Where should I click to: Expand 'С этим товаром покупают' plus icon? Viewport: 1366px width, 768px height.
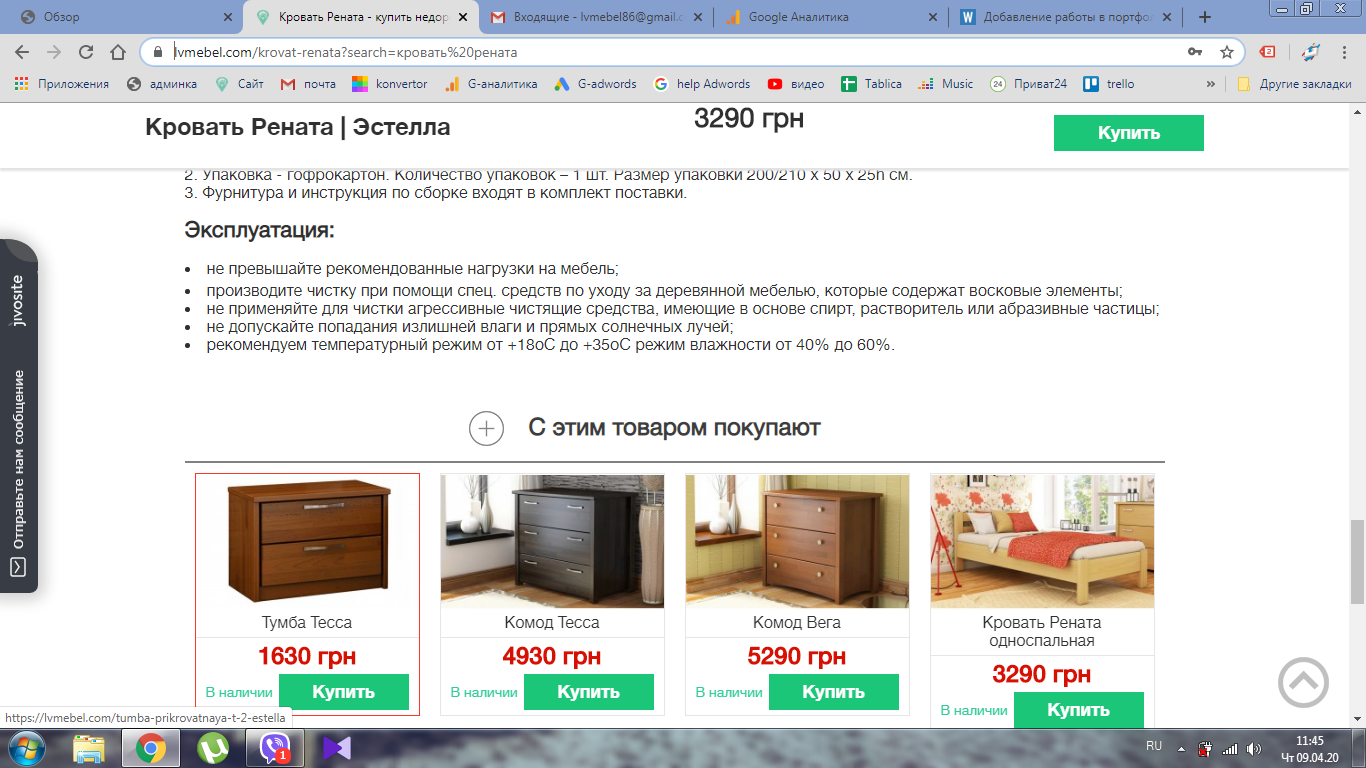[486, 428]
